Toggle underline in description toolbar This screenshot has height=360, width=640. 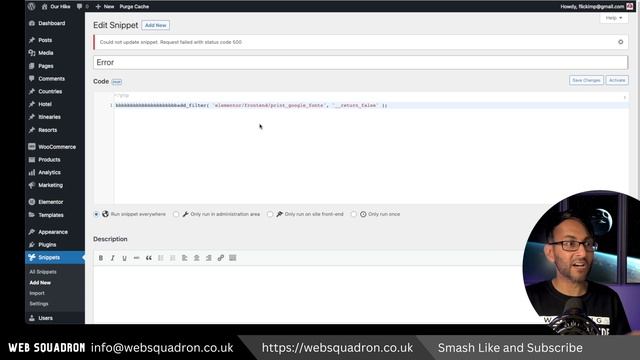click(x=124, y=258)
